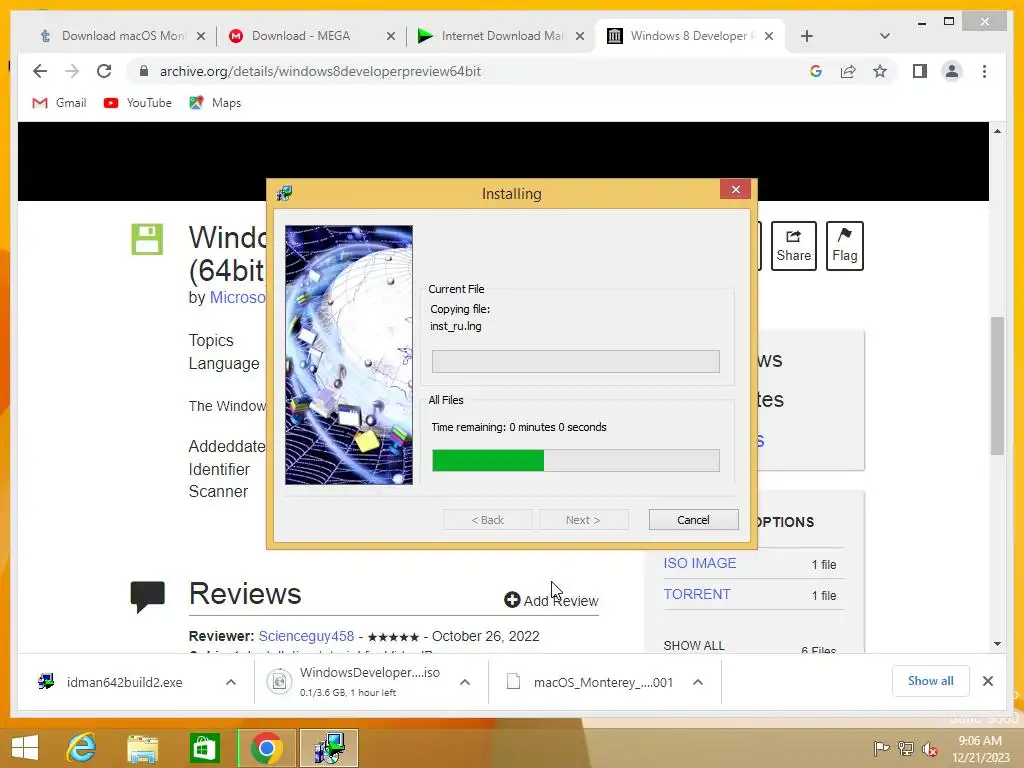The width and height of the screenshot is (1024, 768).
Task: Click the scrollbar down arrow
Action: (x=997, y=643)
